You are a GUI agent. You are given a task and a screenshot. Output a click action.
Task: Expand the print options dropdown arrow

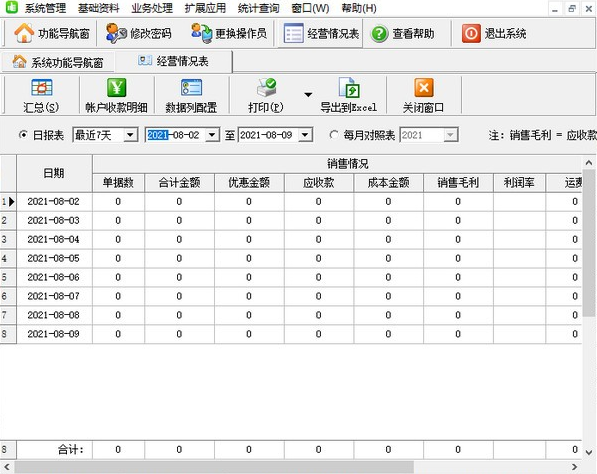[308, 94]
